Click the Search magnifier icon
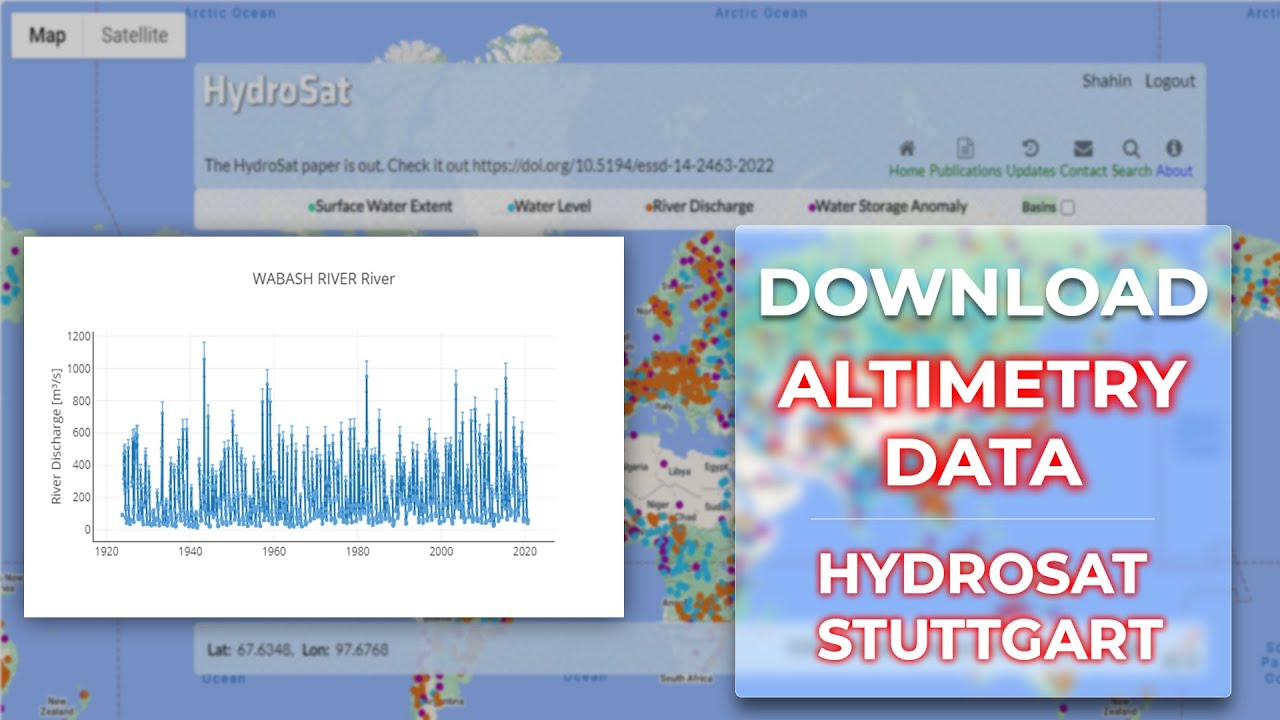Screen dimensions: 1280x720 [1131, 149]
